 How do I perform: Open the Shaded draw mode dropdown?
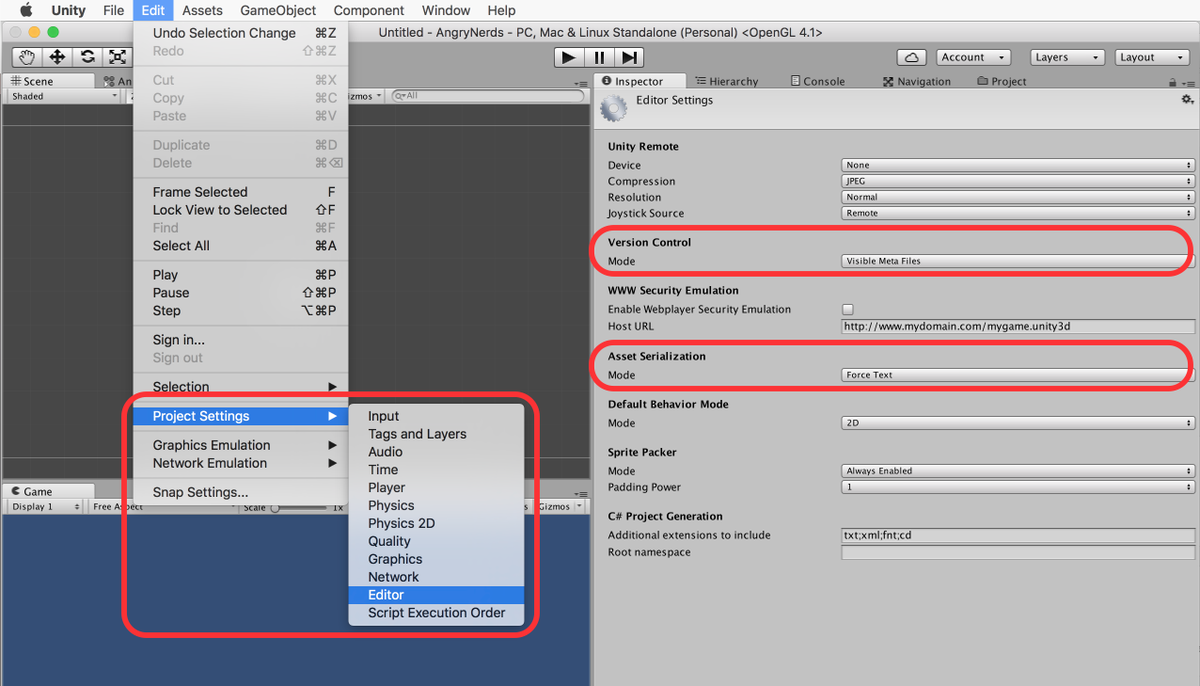point(64,96)
